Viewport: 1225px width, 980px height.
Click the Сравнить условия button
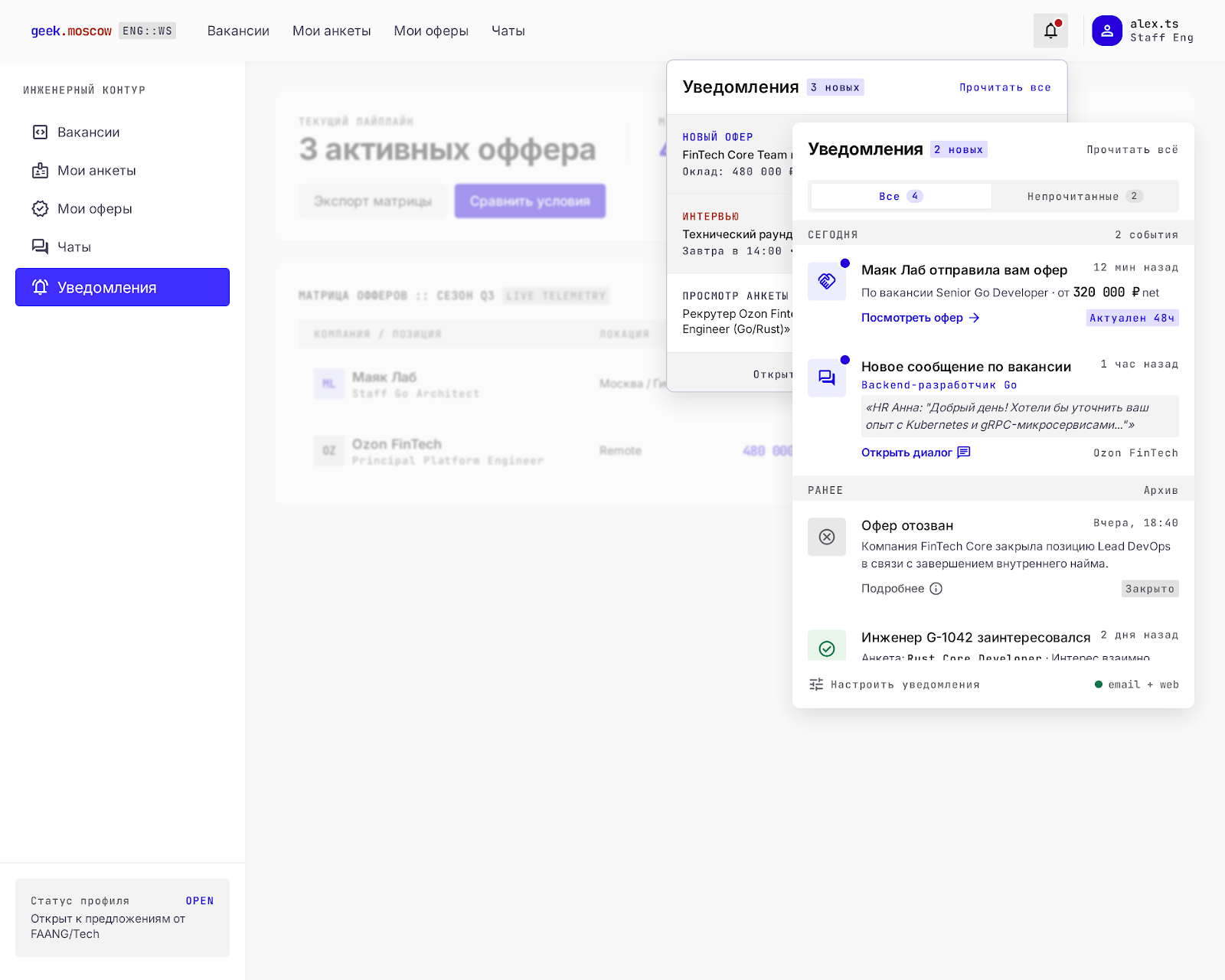pyautogui.click(x=530, y=201)
